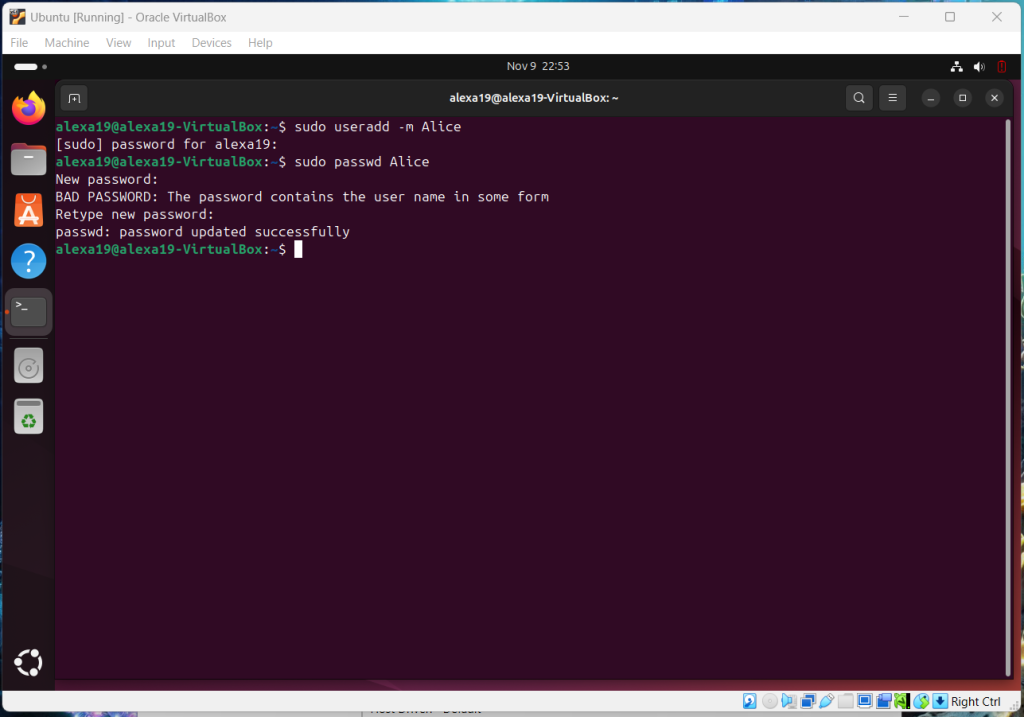Image resolution: width=1024 pixels, height=717 pixels.
Task: Click the terminal search button
Action: [x=859, y=98]
